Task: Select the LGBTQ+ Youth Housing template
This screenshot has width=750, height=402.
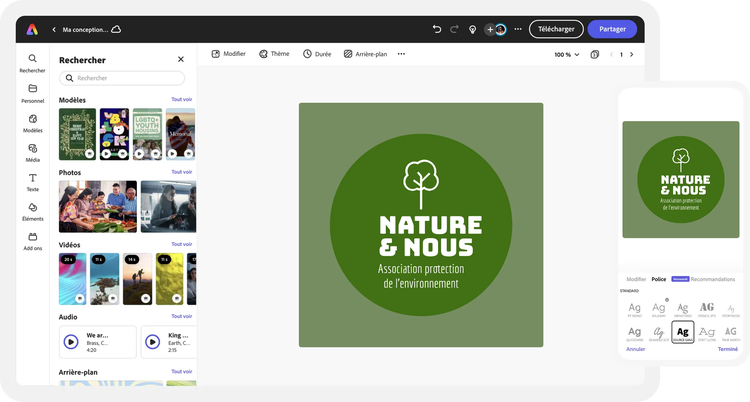Action: pos(147,134)
